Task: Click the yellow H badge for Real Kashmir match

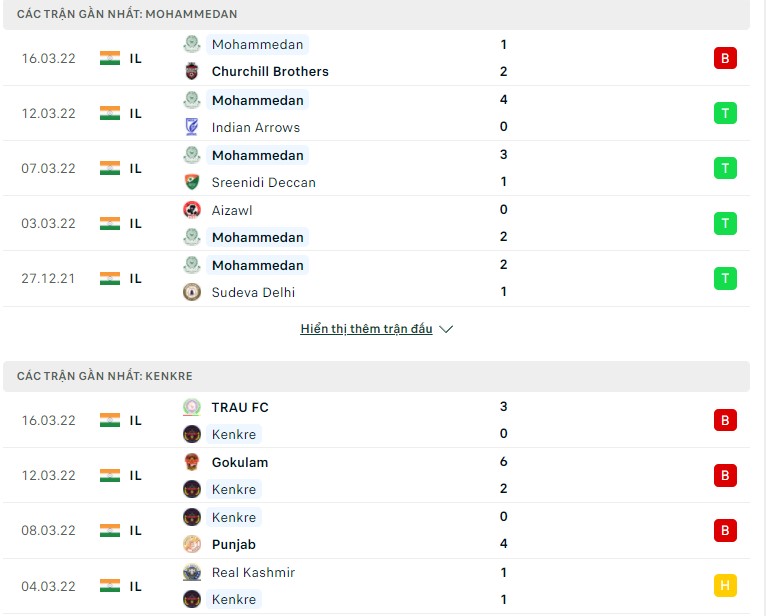Action: coord(725,586)
